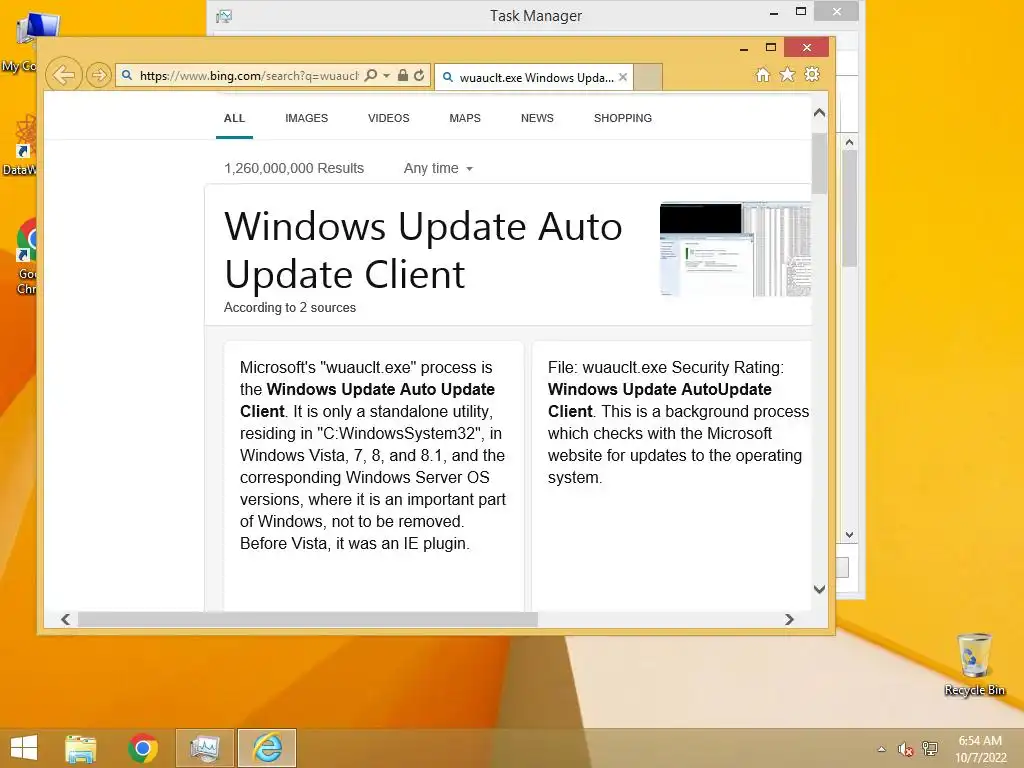The height and width of the screenshot is (768, 1024).
Task: Select the Recycle Bin desktop icon
Action: pyautogui.click(x=974, y=664)
